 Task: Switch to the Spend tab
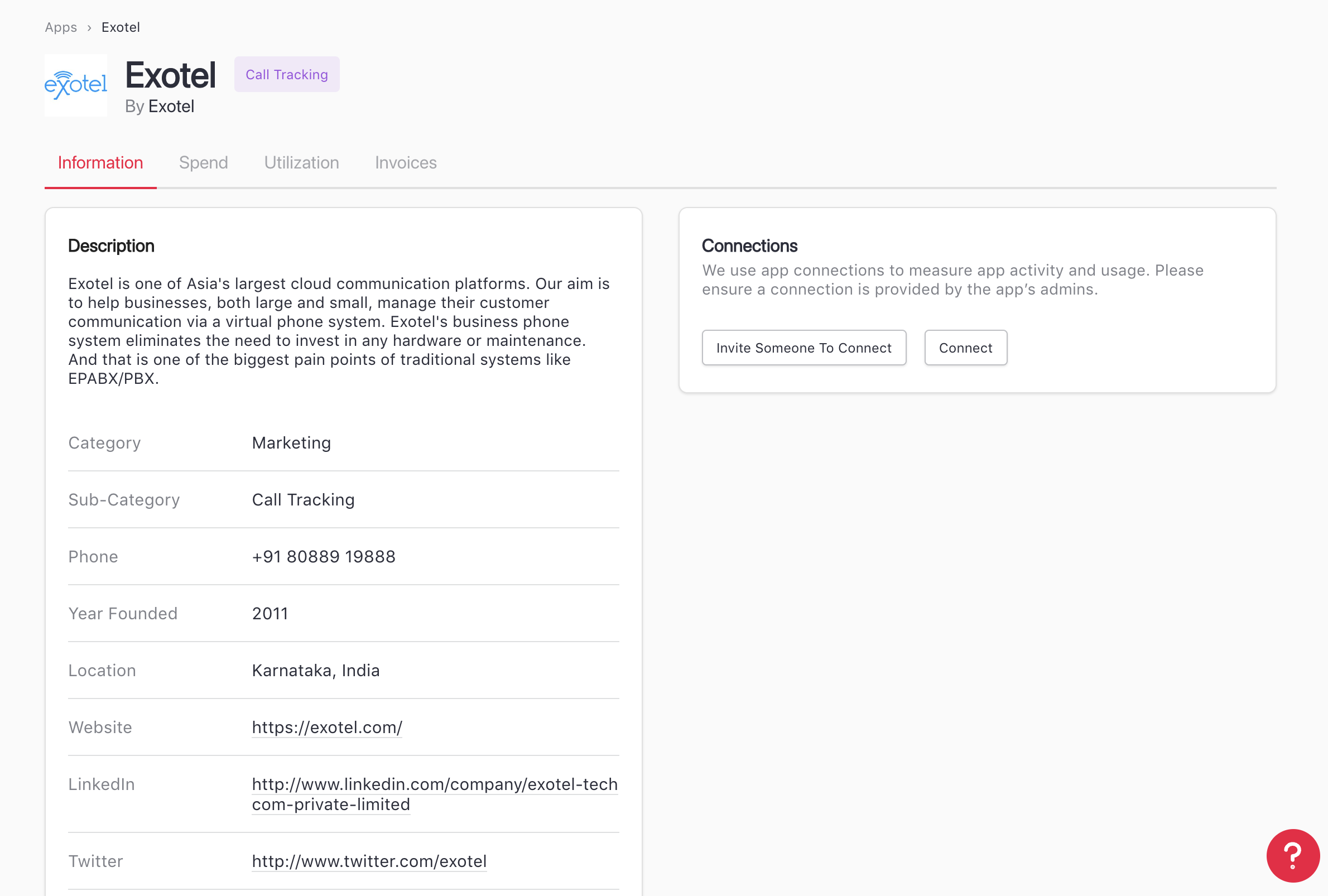(203, 163)
